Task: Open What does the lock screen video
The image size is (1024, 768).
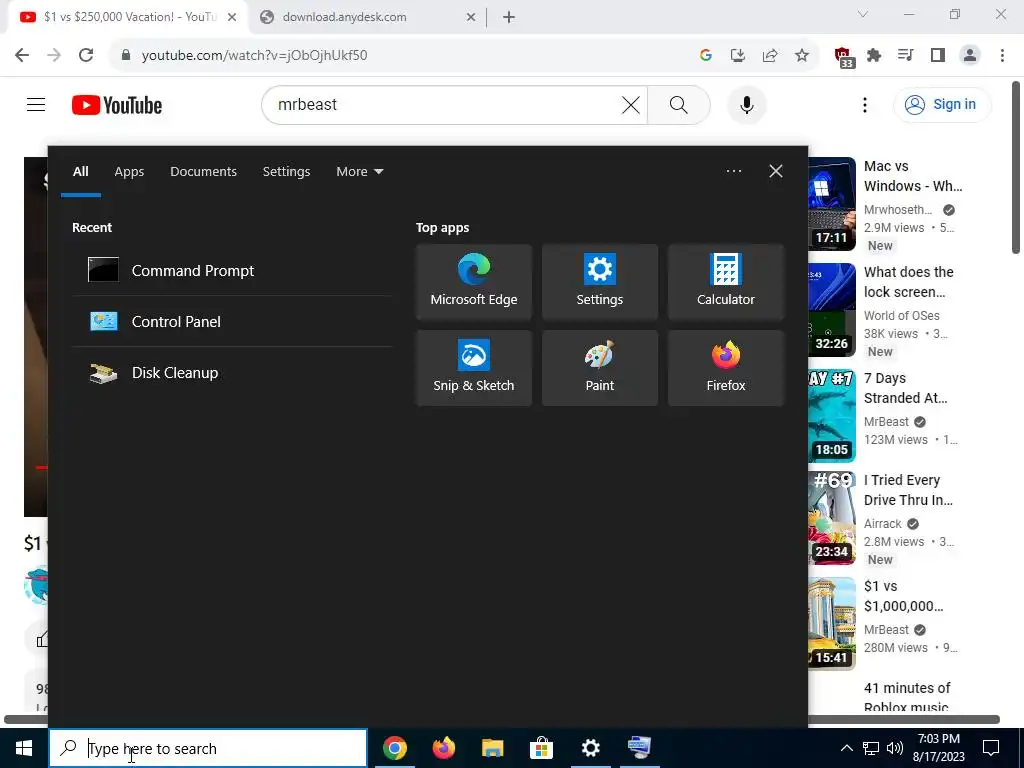Action: (x=908, y=282)
